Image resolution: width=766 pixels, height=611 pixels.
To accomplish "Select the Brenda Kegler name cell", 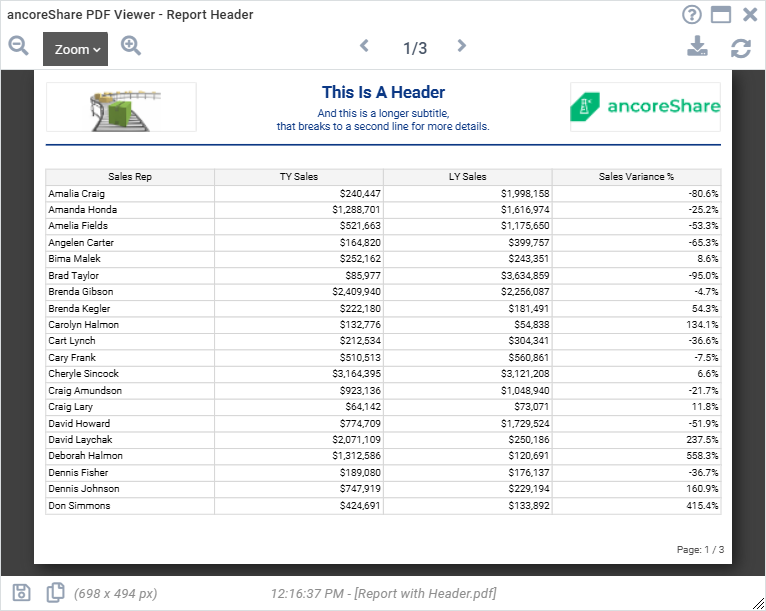I will click(x=130, y=309).
